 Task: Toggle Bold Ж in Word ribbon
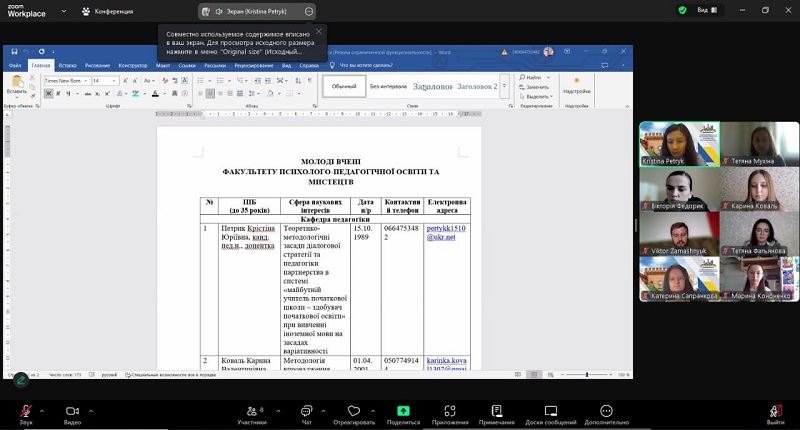(48, 94)
